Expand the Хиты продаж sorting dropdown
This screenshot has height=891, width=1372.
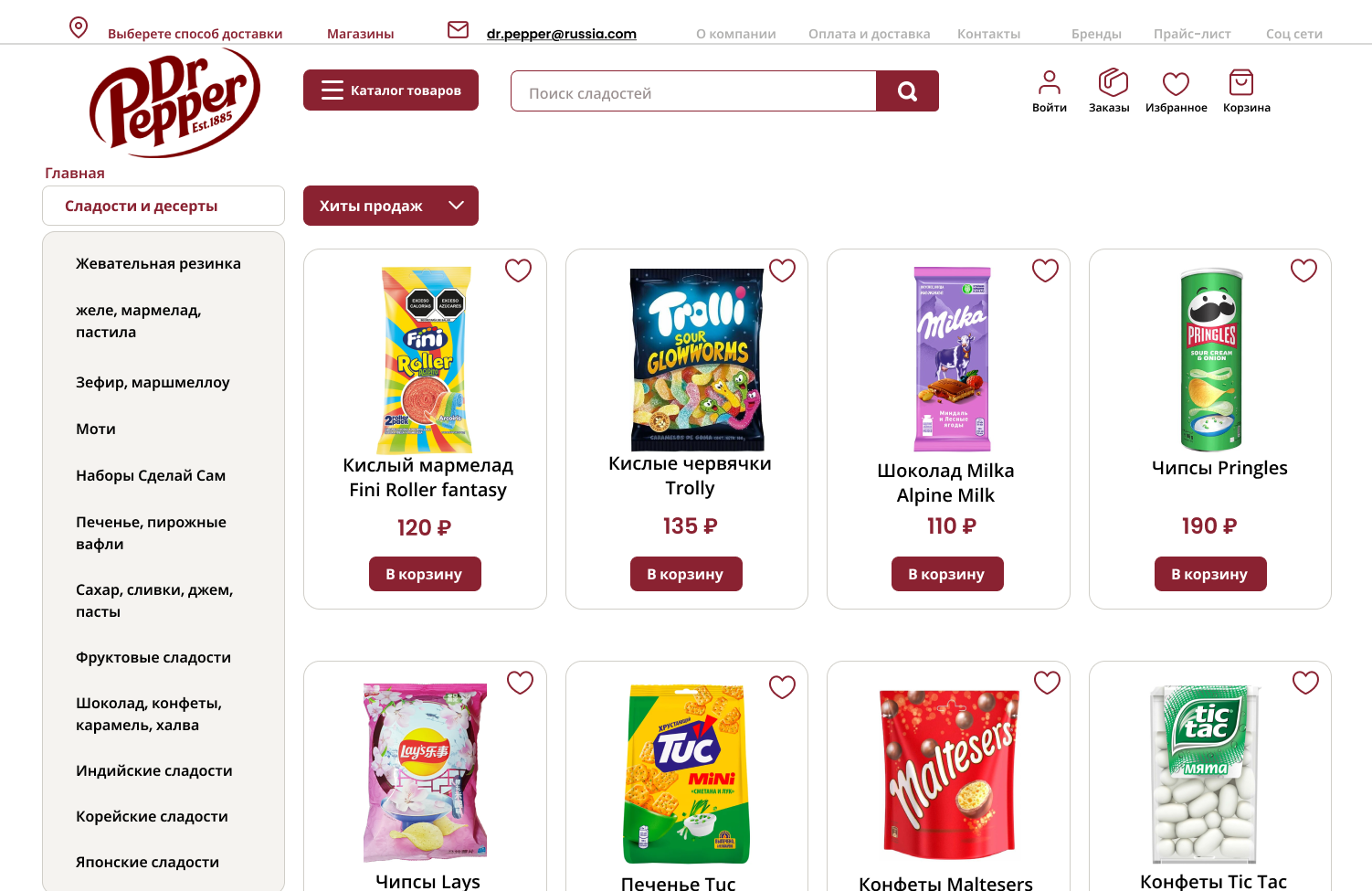tap(391, 206)
